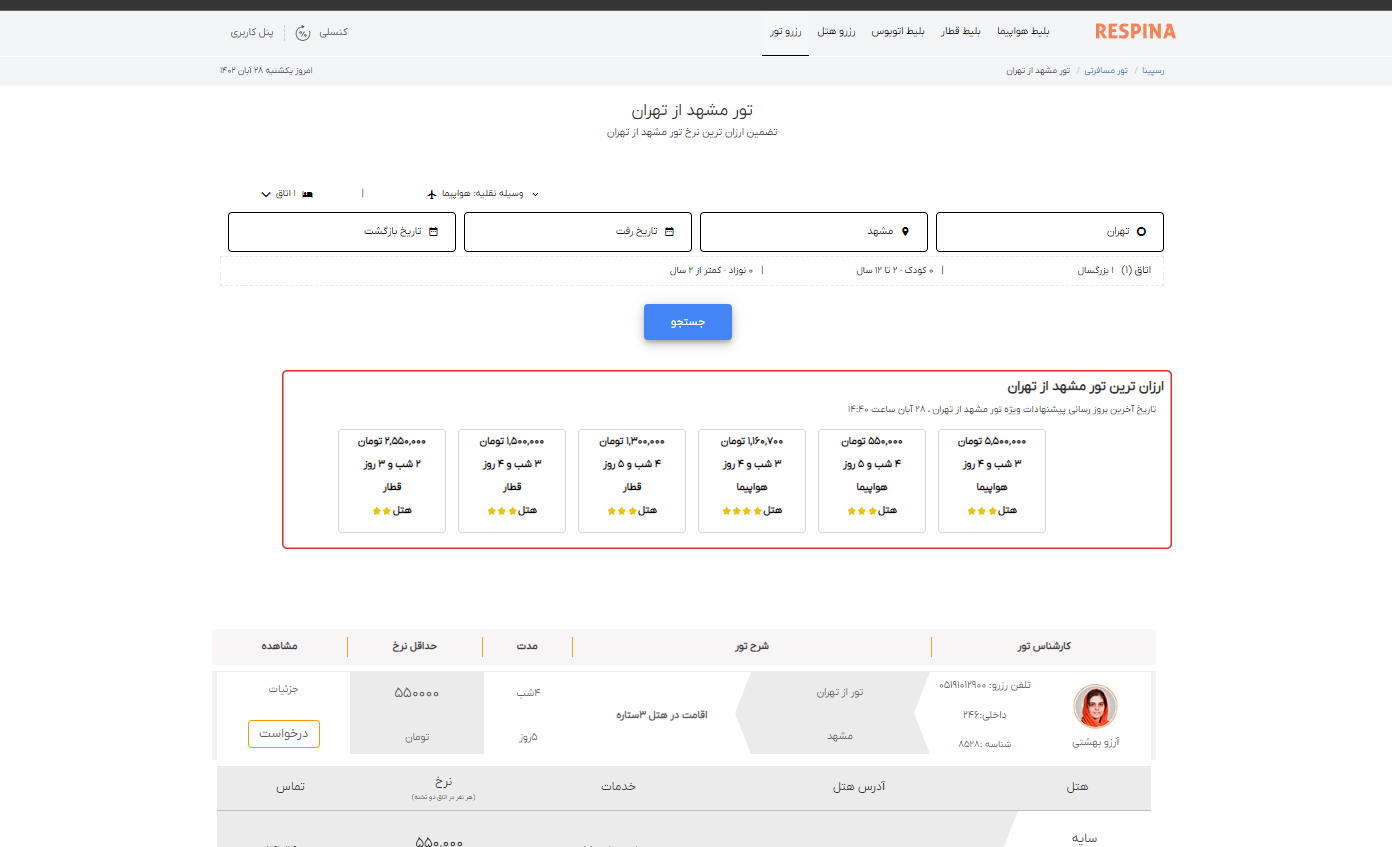Click the percent cancellation icon next to کنسلی
This screenshot has width=1392, height=847.
click(303, 32)
